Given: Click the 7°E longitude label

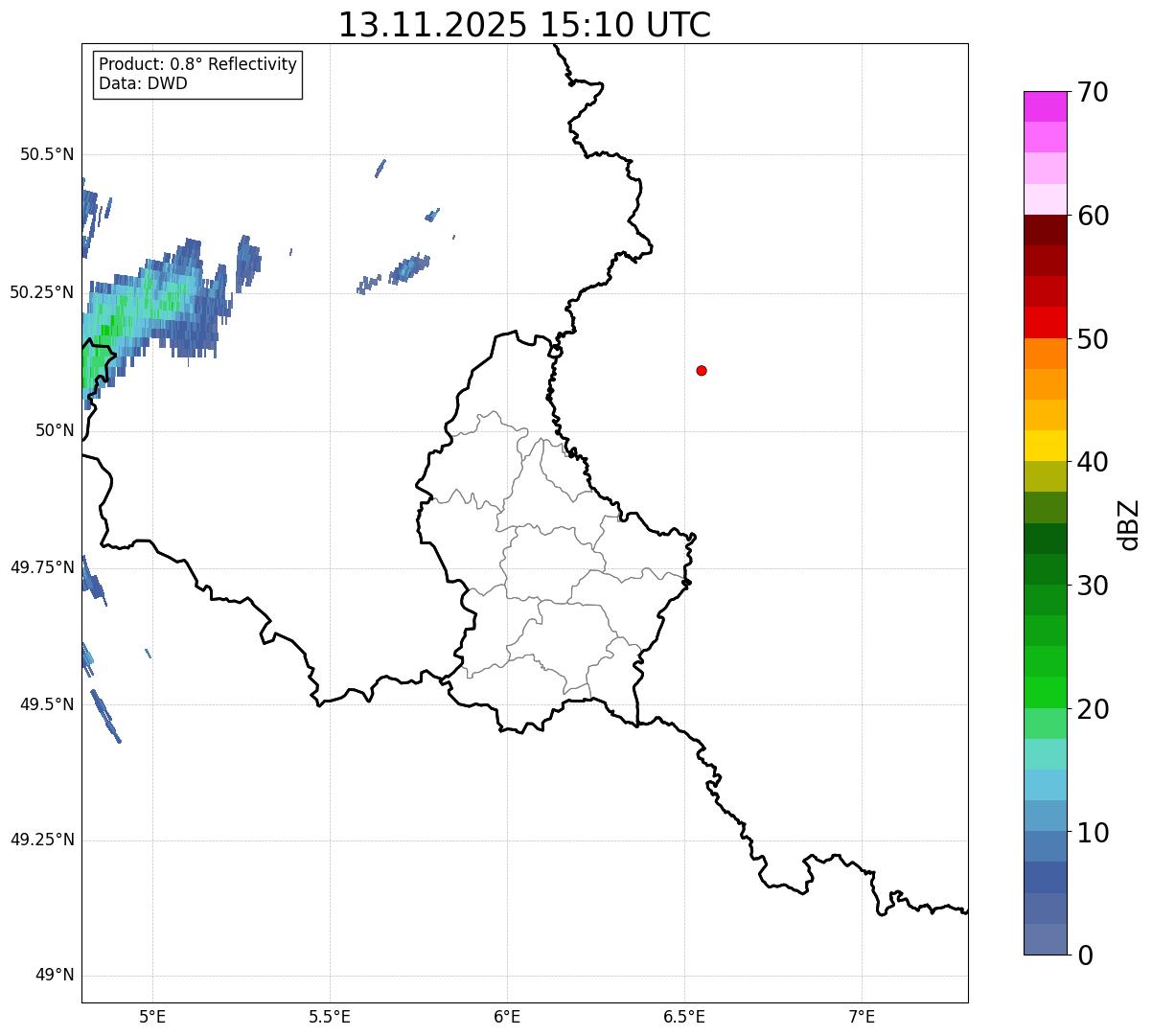Looking at the screenshot, I should pyautogui.click(x=862, y=1017).
